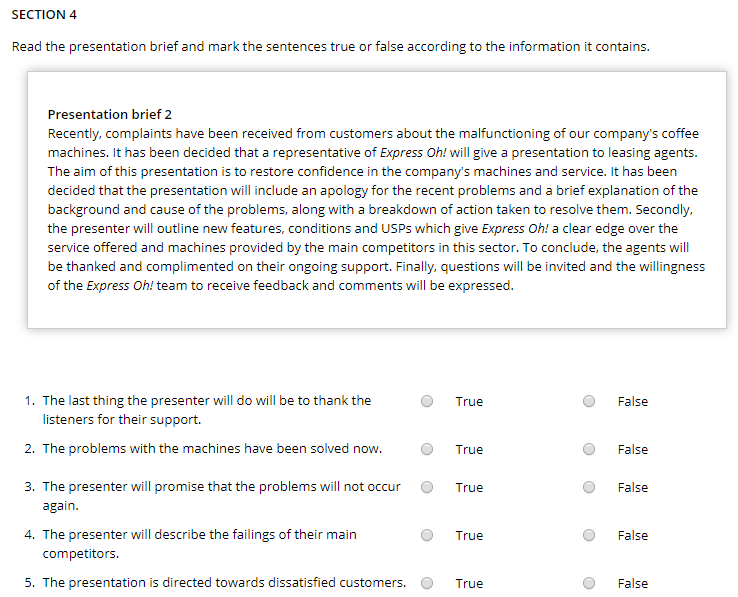Click the statement about dissatisfied customers
This screenshot has height=597, width=738.
[224, 582]
